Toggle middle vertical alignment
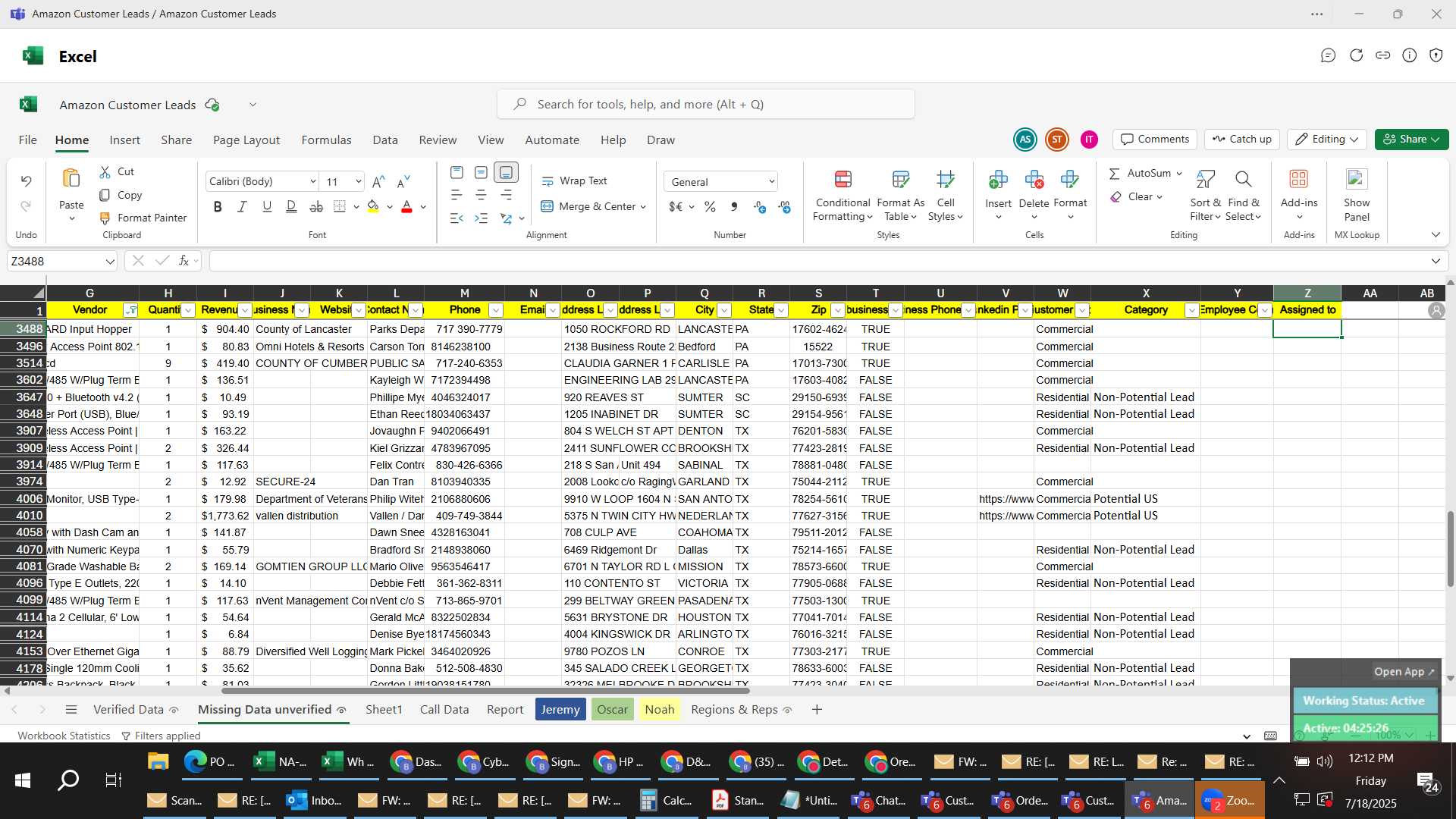Screen dimensions: 1456x819 (x=481, y=173)
